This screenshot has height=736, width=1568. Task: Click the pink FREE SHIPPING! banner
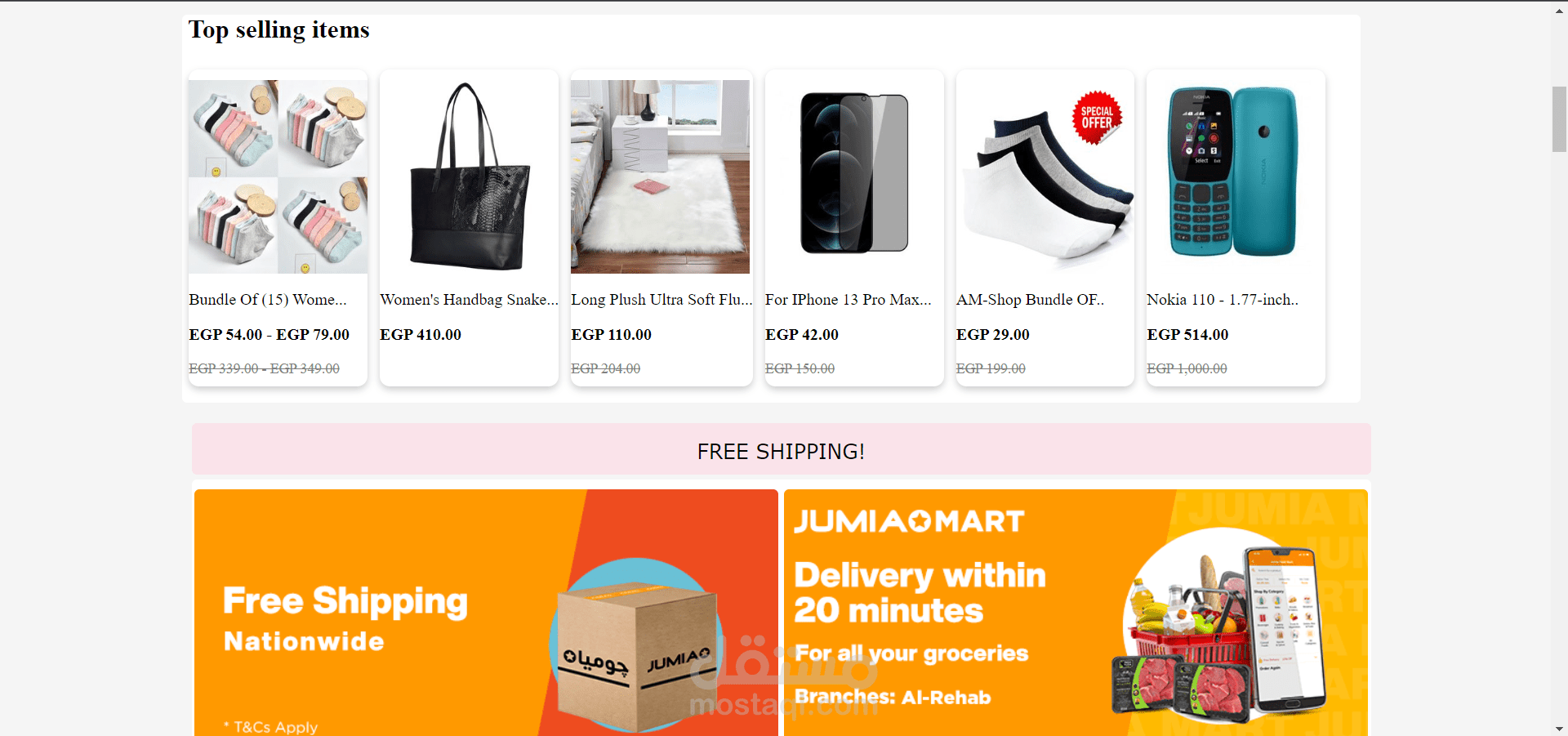pos(782,449)
